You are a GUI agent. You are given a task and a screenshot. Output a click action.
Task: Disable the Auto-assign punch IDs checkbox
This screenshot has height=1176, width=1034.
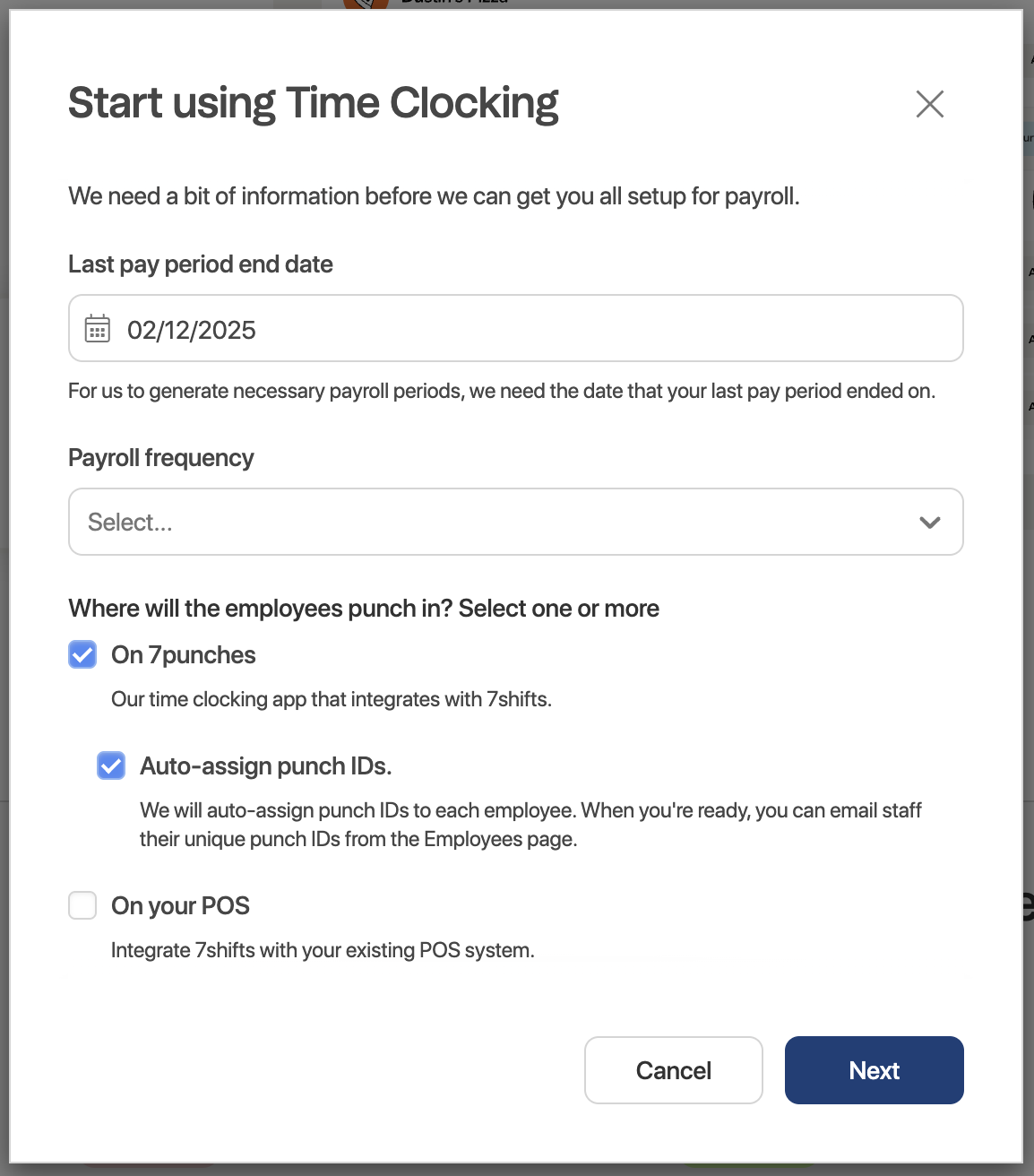click(111, 765)
